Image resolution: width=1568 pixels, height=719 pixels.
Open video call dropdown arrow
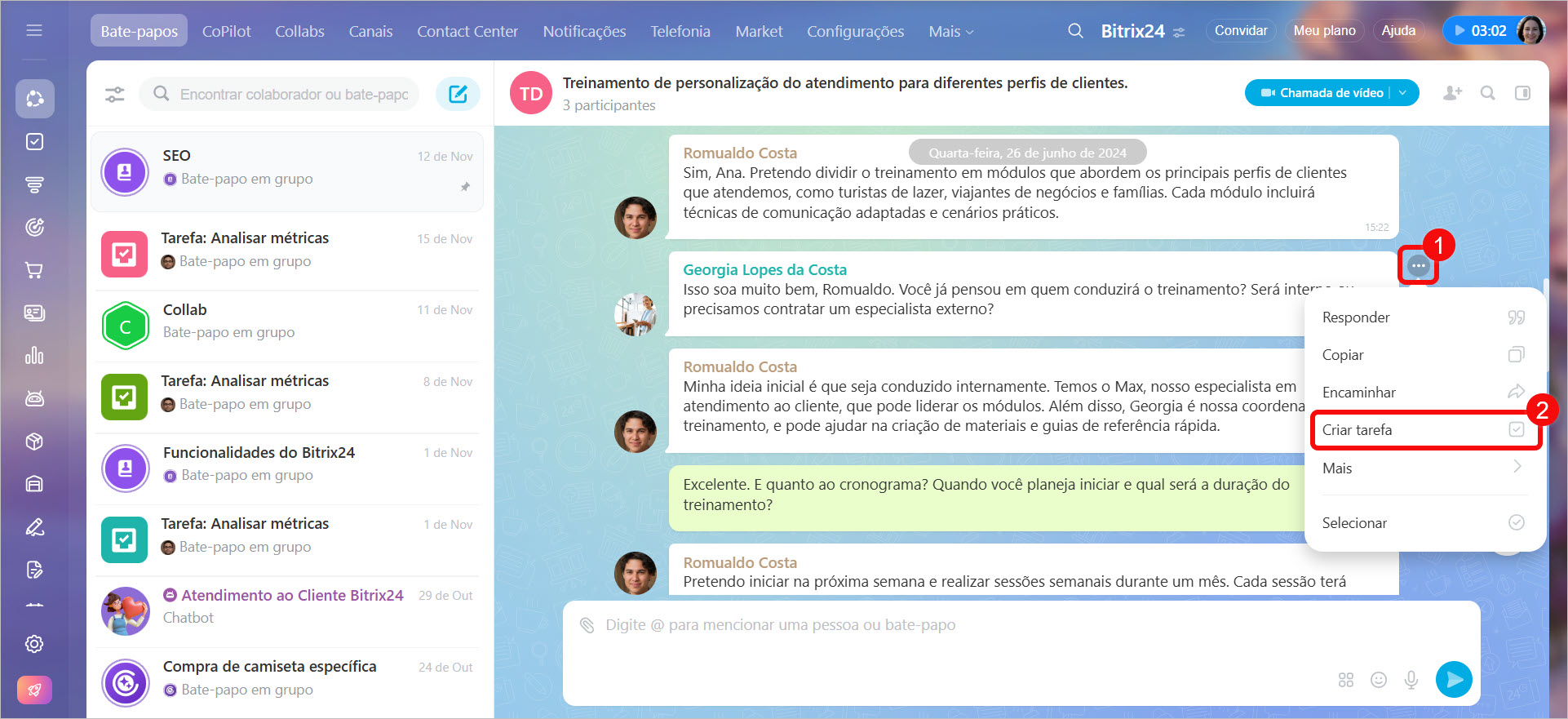click(x=1403, y=93)
